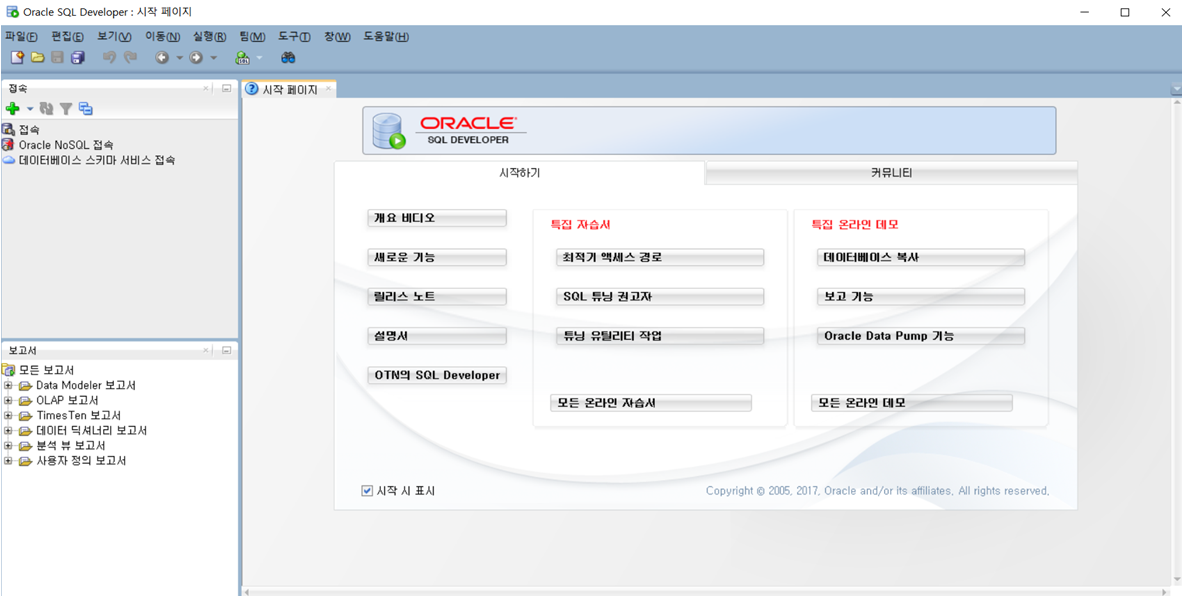Expand the OLAP 보고서 node
This screenshot has width=1183, height=597.
(x=8, y=400)
